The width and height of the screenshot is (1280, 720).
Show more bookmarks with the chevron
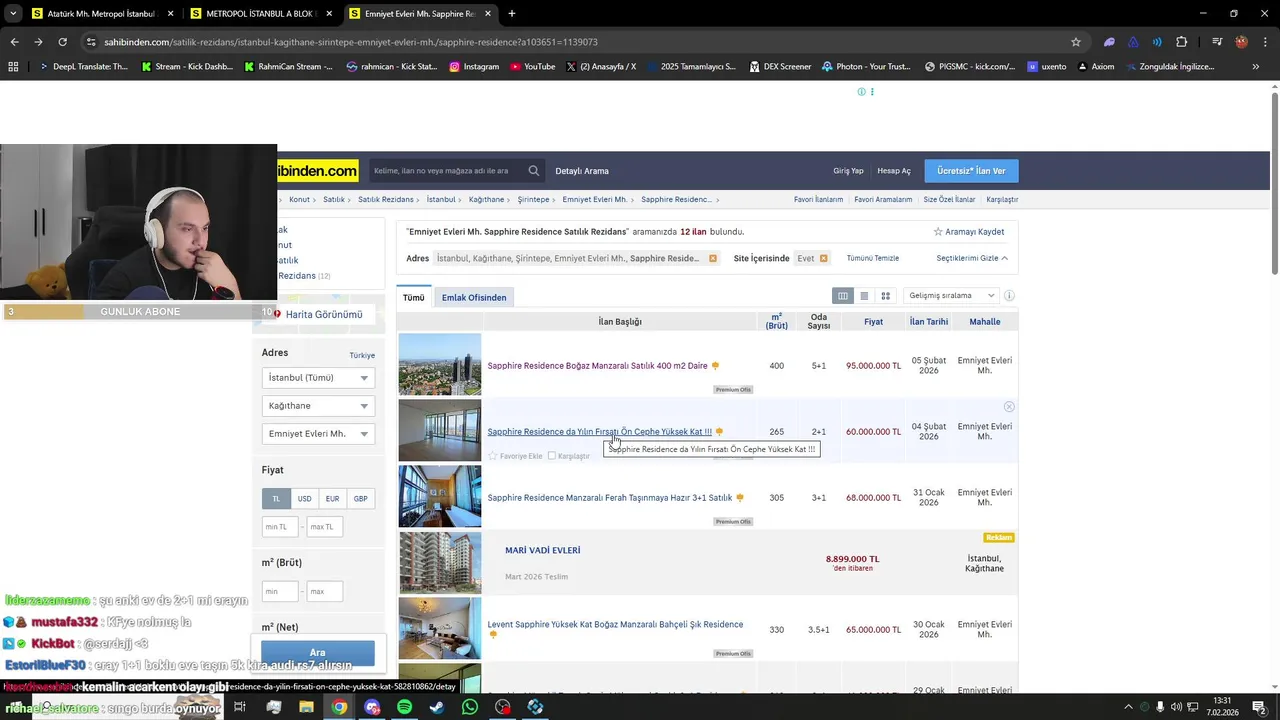(x=1256, y=67)
